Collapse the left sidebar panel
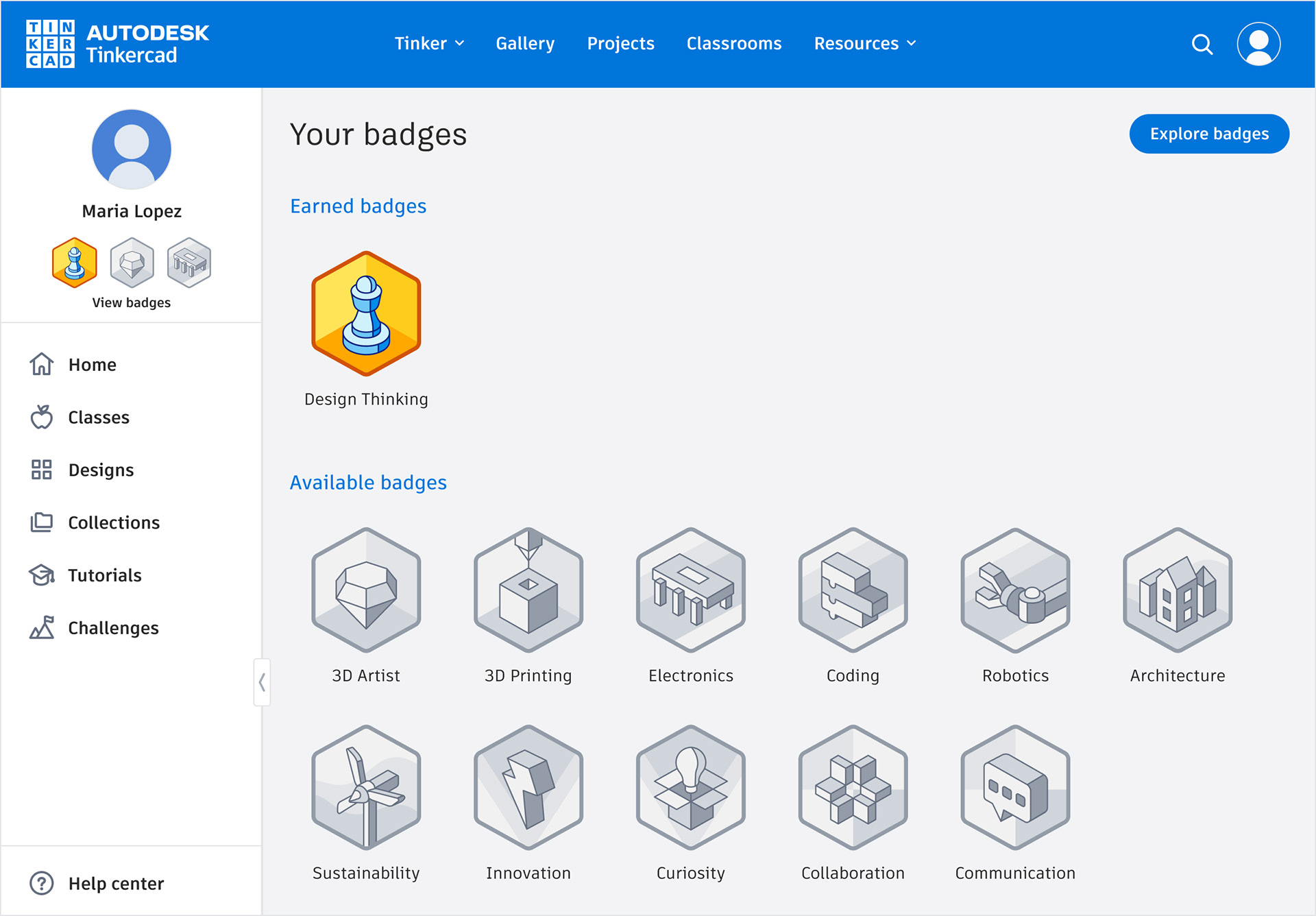The height and width of the screenshot is (916, 1316). (262, 682)
